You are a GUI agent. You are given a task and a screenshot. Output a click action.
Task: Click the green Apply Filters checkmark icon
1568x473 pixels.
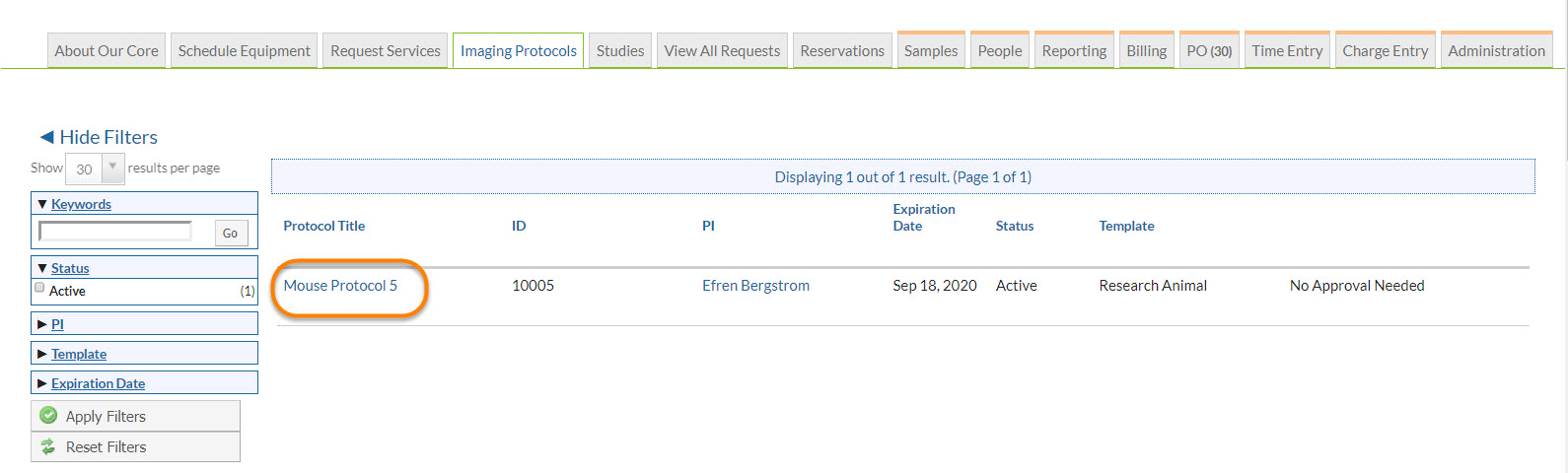[x=48, y=416]
